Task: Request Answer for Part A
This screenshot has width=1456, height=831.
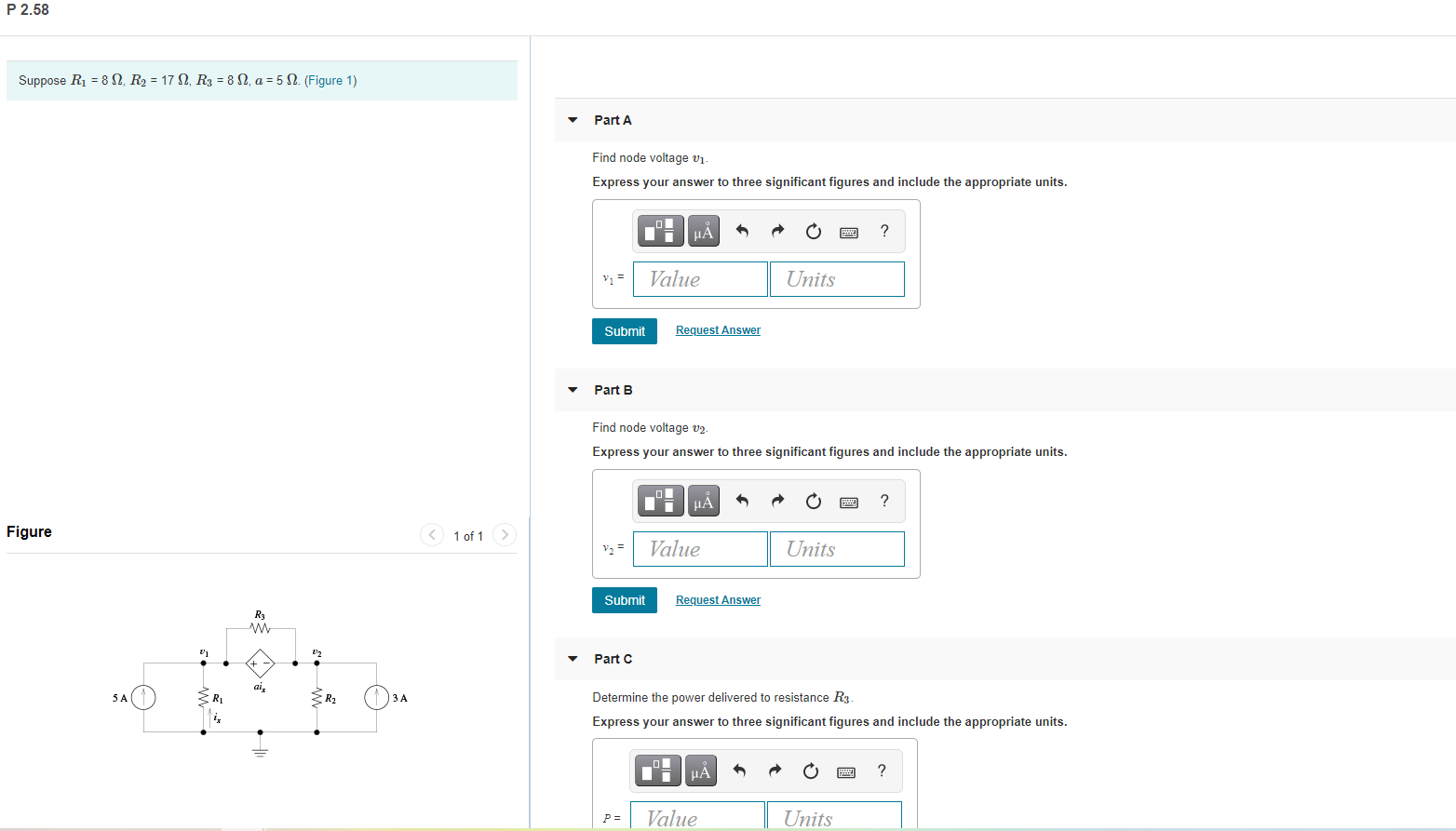Action: (718, 330)
